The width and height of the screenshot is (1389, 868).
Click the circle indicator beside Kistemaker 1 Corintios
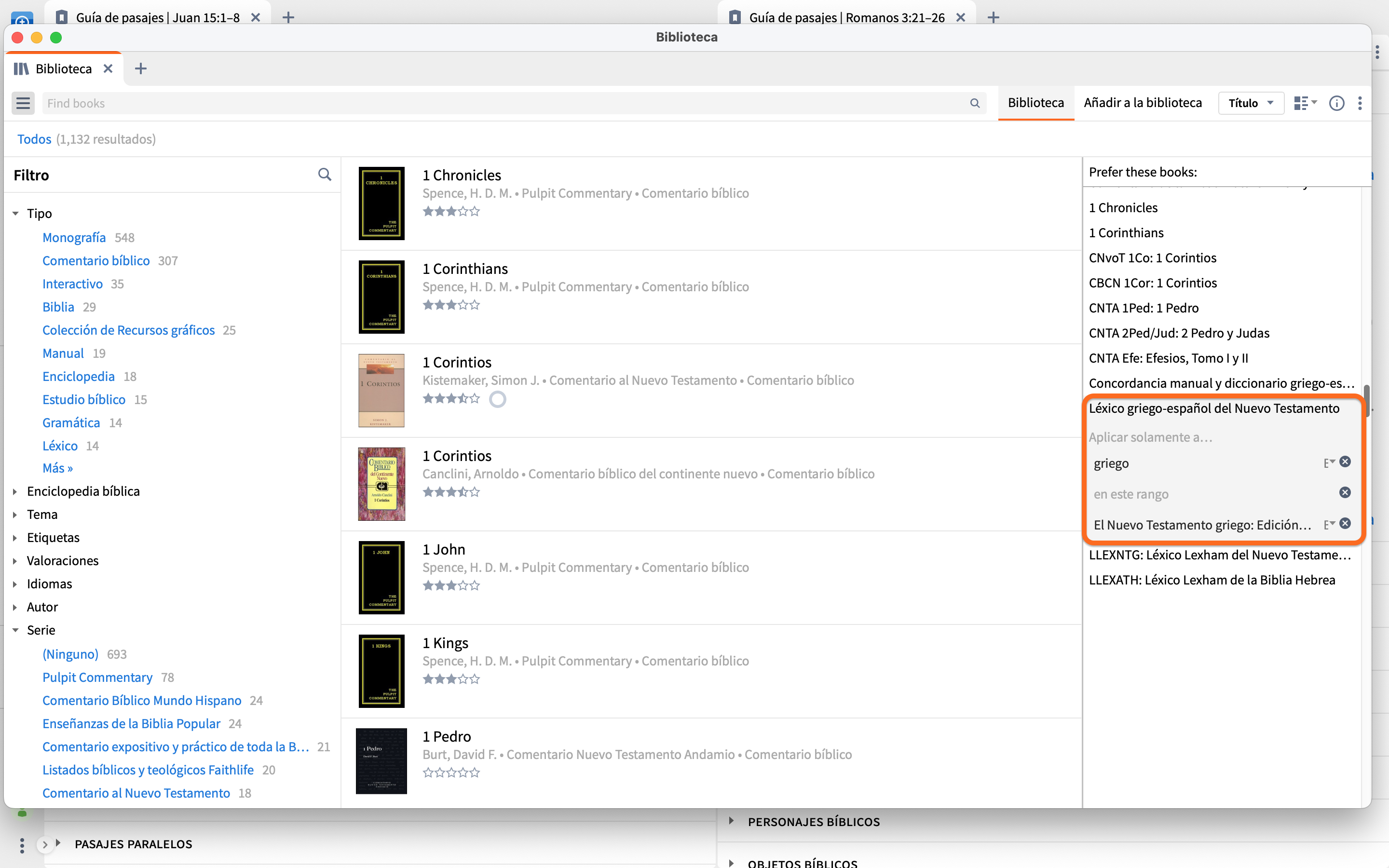pos(498,399)
